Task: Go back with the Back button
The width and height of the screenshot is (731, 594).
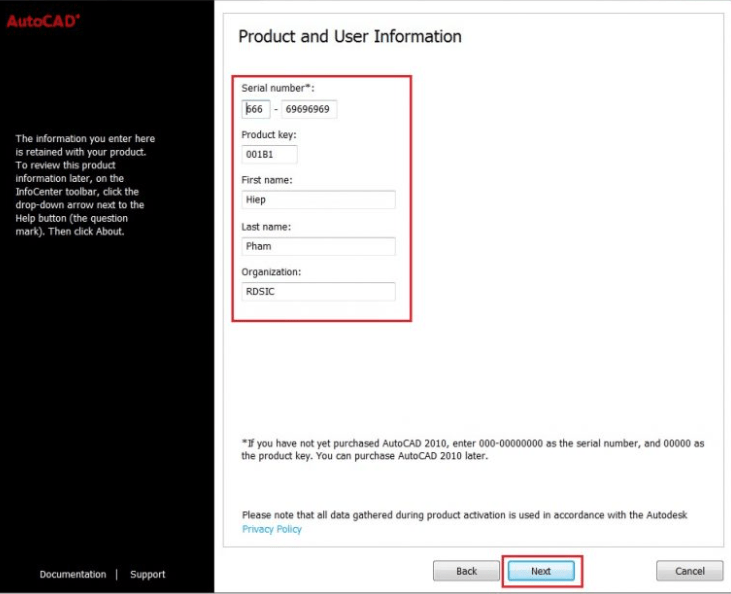Action: (466, 571)
